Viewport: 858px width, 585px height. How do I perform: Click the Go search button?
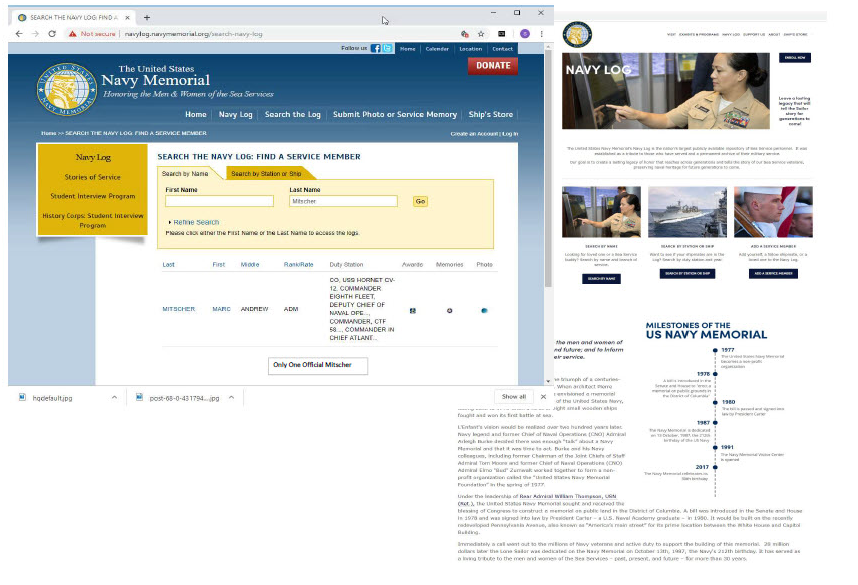click(x=420, y=201)
